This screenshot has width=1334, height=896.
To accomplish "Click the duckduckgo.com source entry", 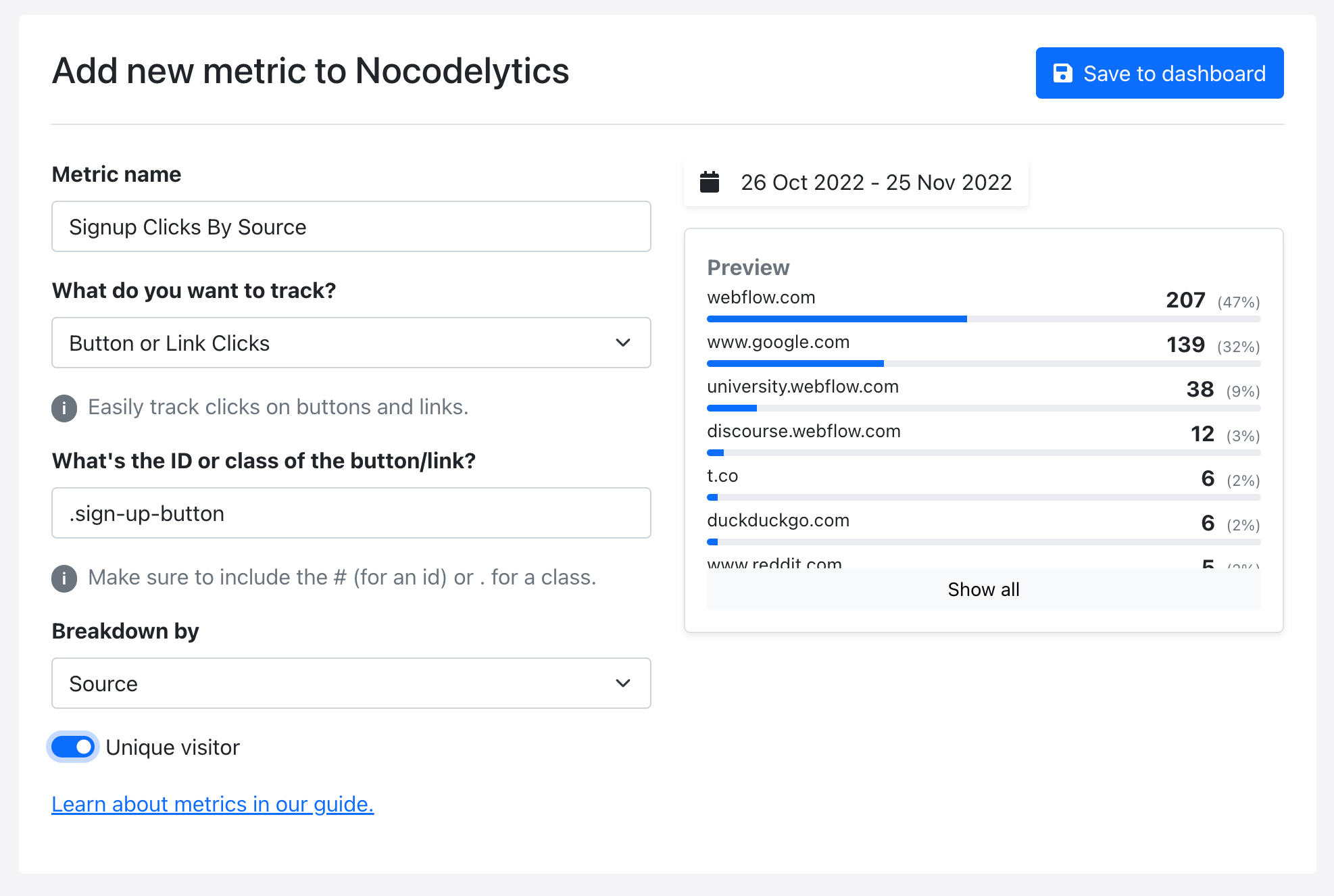I will point(778,521).
